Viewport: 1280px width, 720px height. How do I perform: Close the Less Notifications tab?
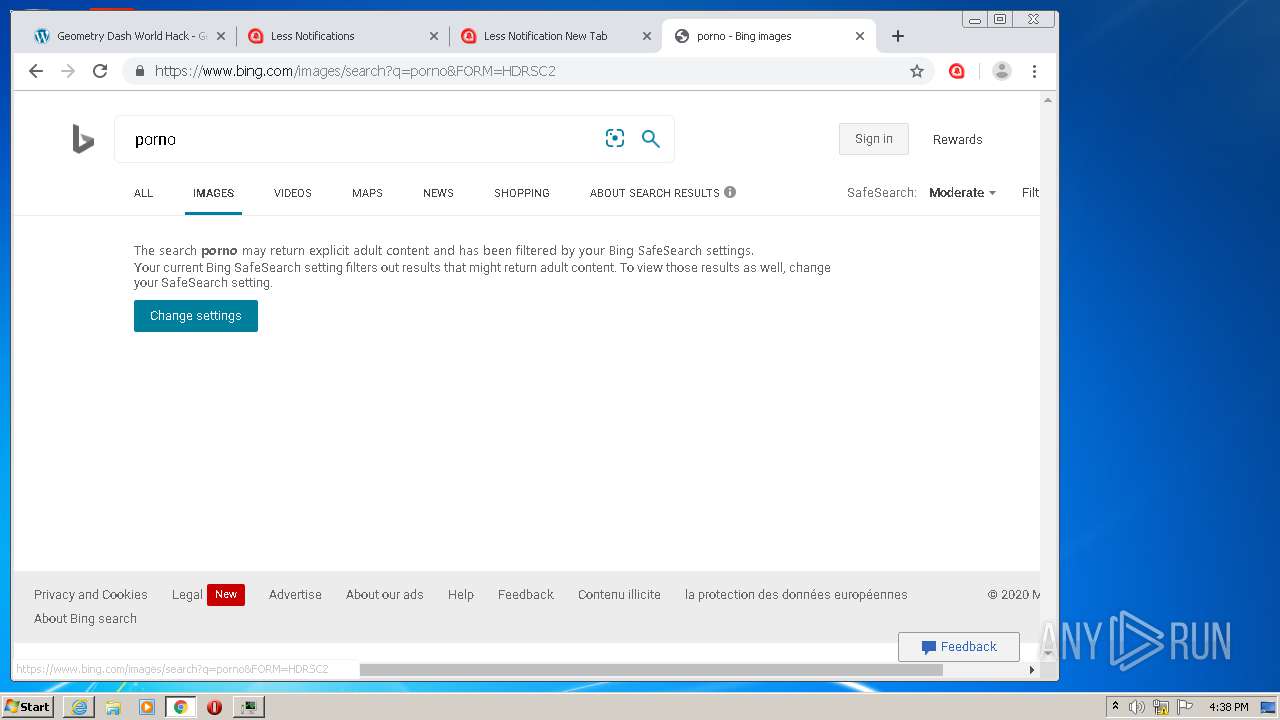434,36
